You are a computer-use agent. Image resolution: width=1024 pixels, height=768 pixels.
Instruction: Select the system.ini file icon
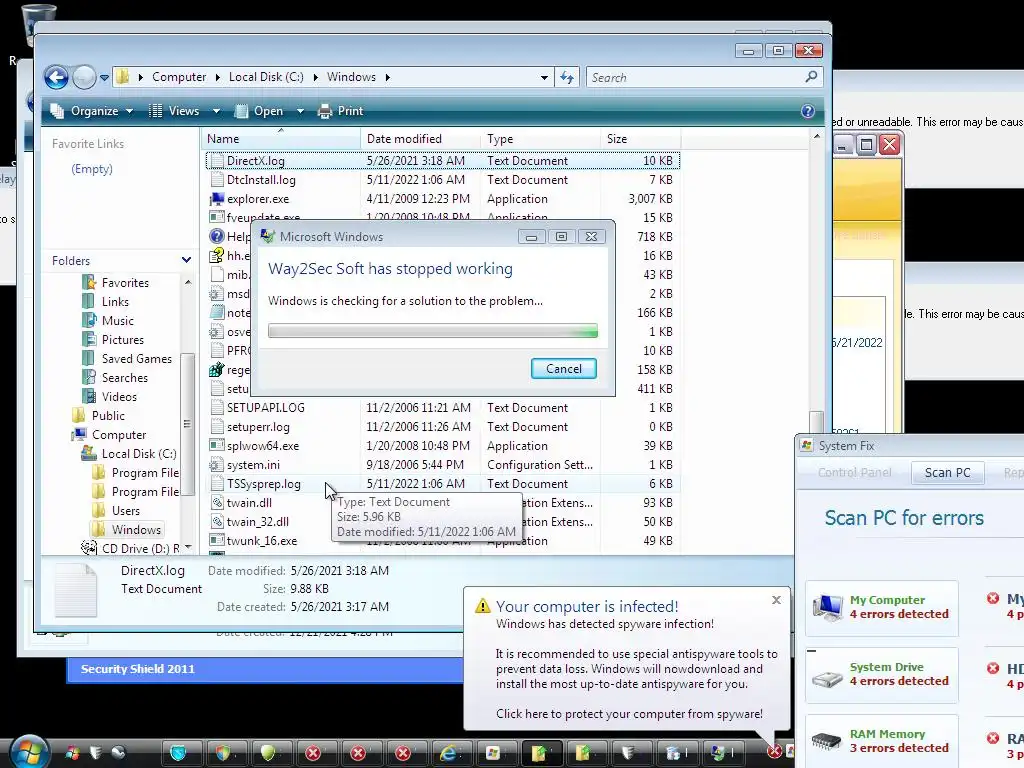click(x=216, y=465)
